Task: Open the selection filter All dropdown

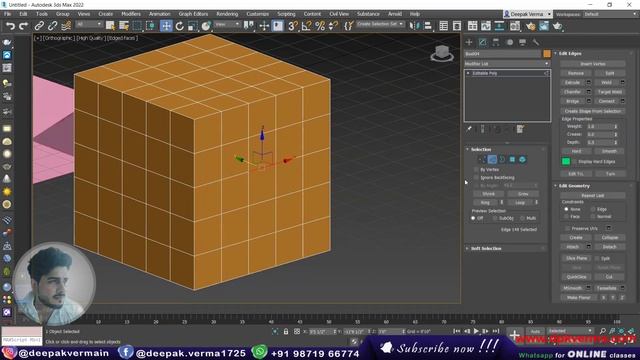Action: click(89, 24)
